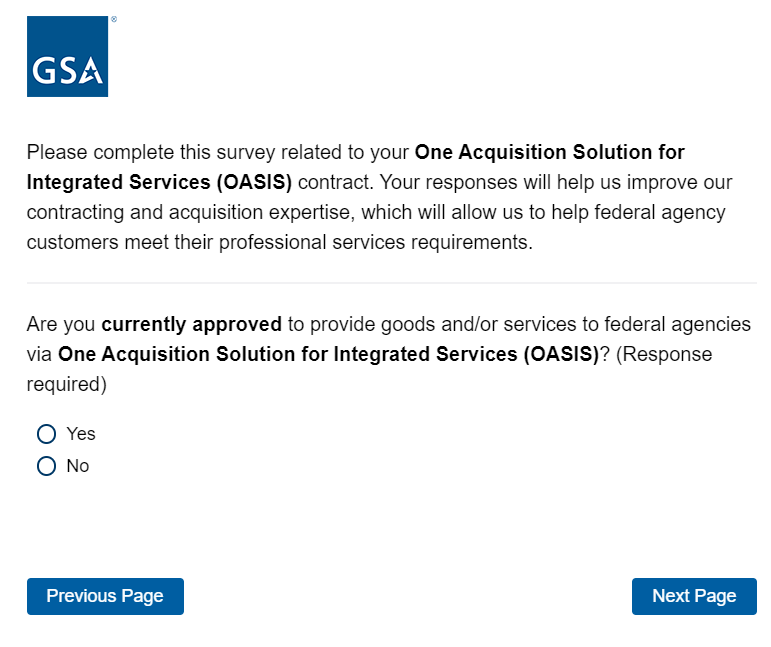Click the "No" answer label text
Viewport: 771px width, 647px height.
78,466
